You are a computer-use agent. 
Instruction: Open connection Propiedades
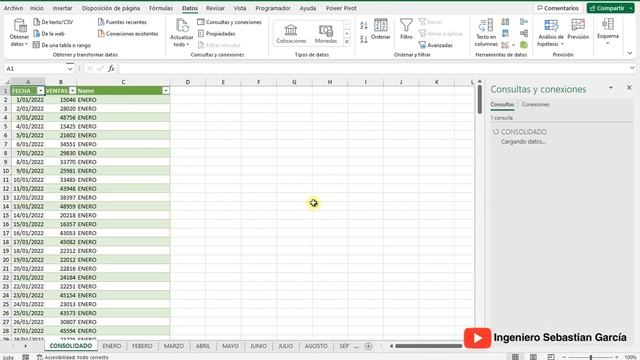tap(216, 33)
